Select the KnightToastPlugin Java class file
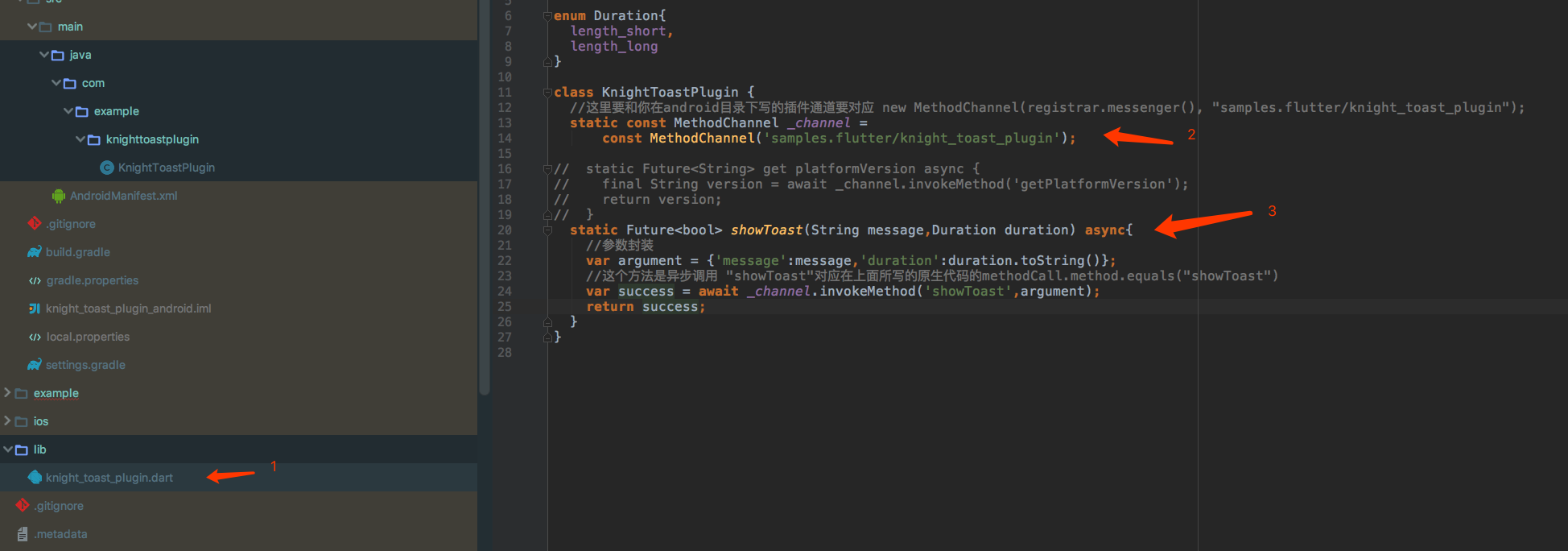Screen dimensions: 1568x551 [x=167, y=168]
